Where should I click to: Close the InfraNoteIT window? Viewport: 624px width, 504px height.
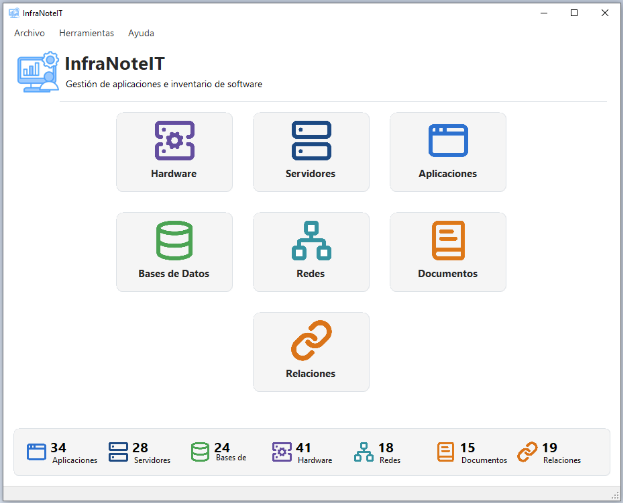[x=605, y=13]
